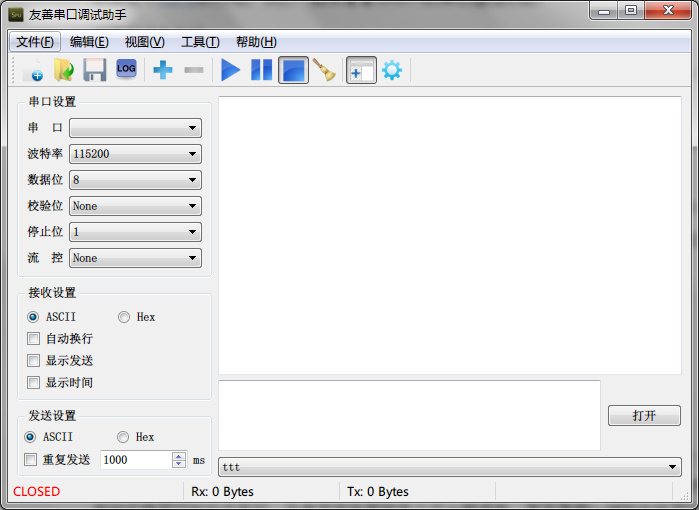Viewport: 699px width, 510px height.
Task: Expand the 停止位 dropdown
Action: point(136,232)
